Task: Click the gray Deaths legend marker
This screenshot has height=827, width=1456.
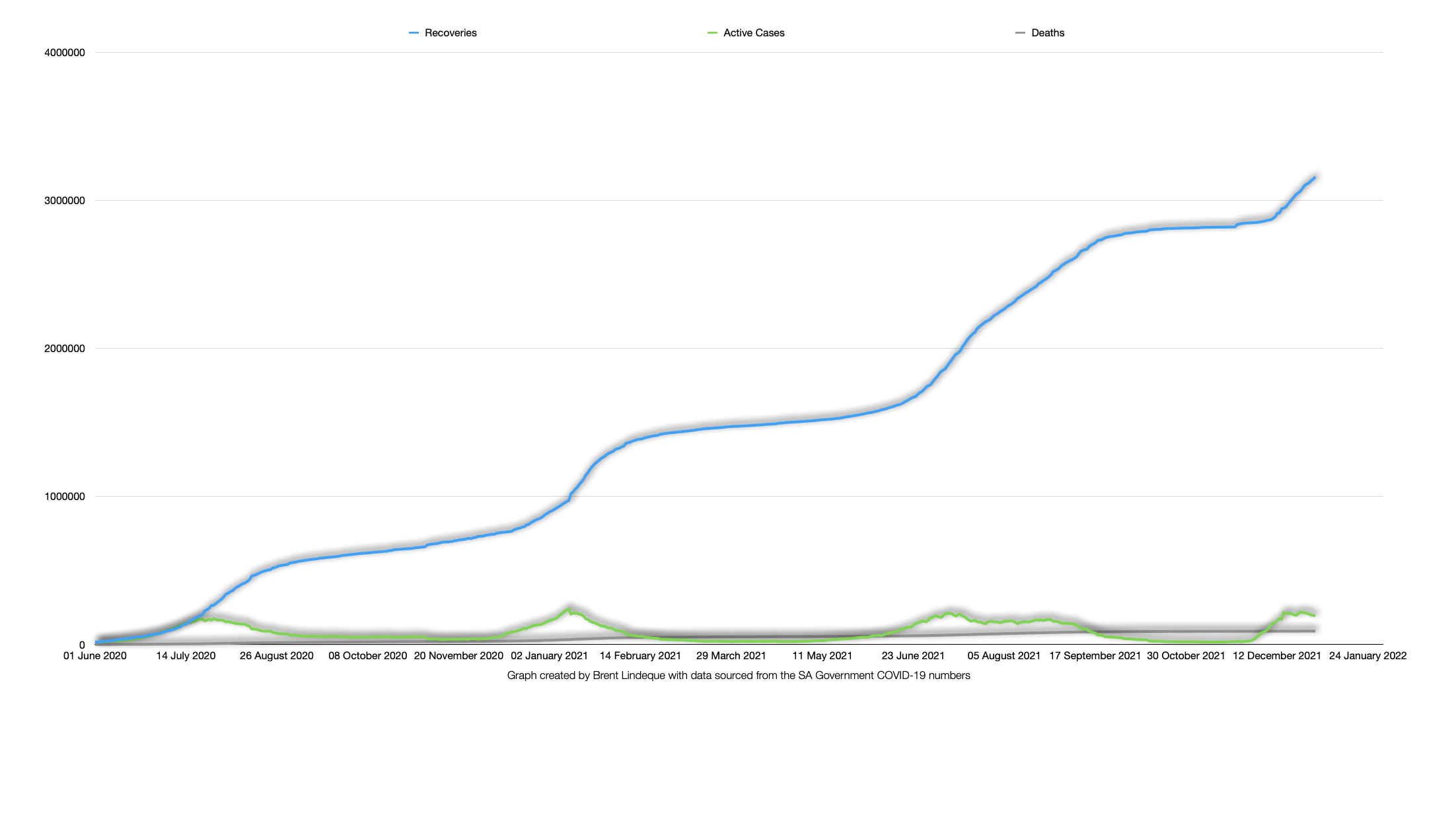Action: coord(1020,33)
